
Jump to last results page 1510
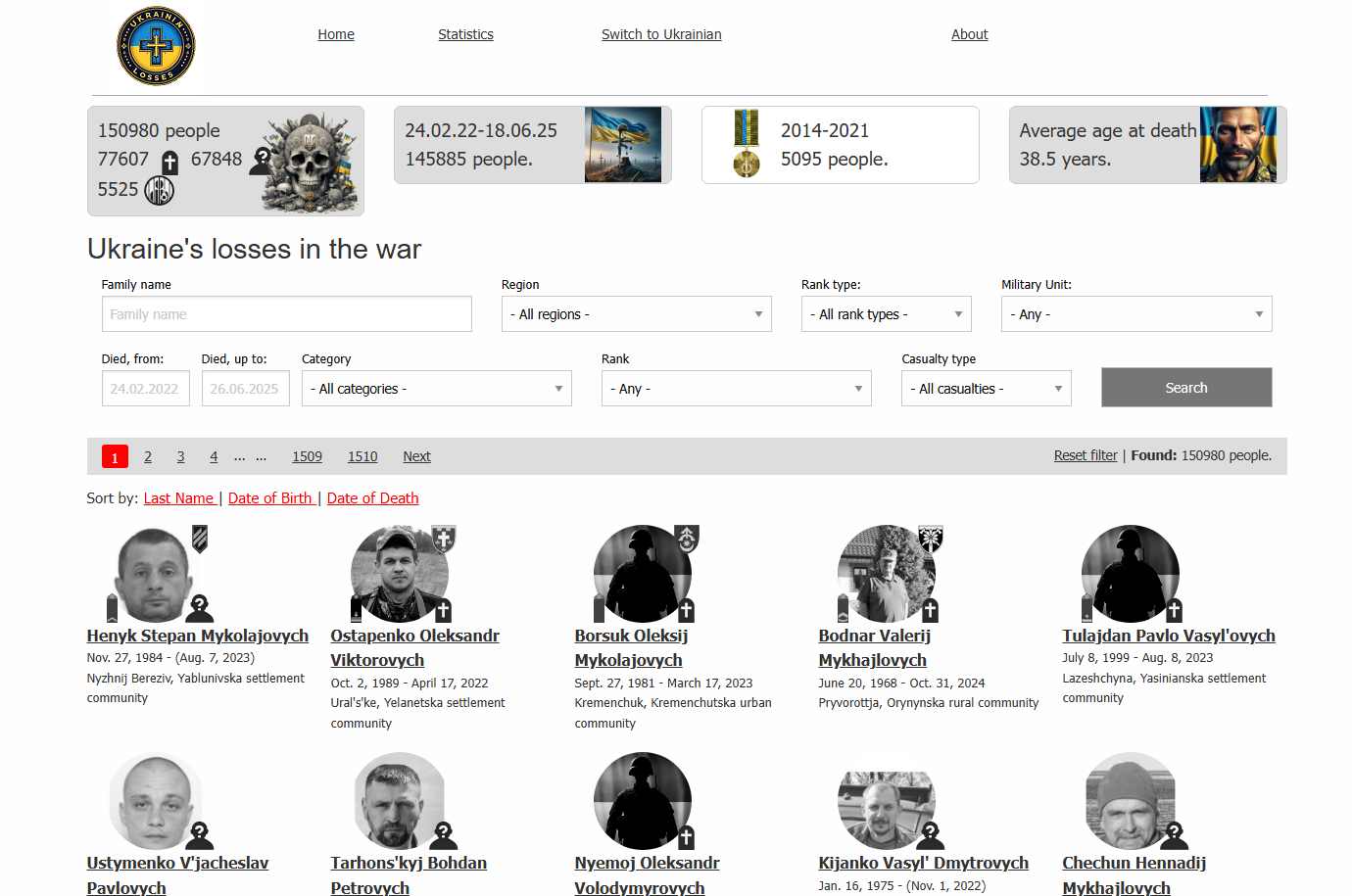coord(362,456)
